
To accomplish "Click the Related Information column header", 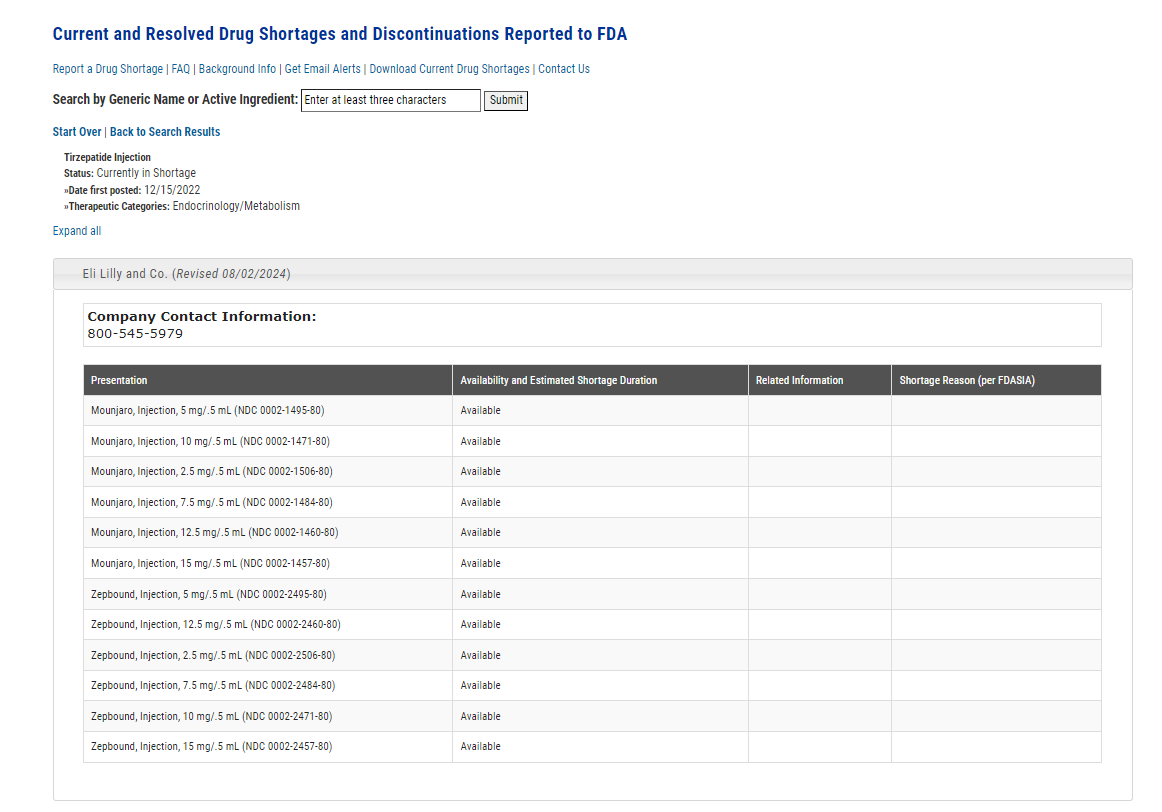I will click(x=799, y=380).
